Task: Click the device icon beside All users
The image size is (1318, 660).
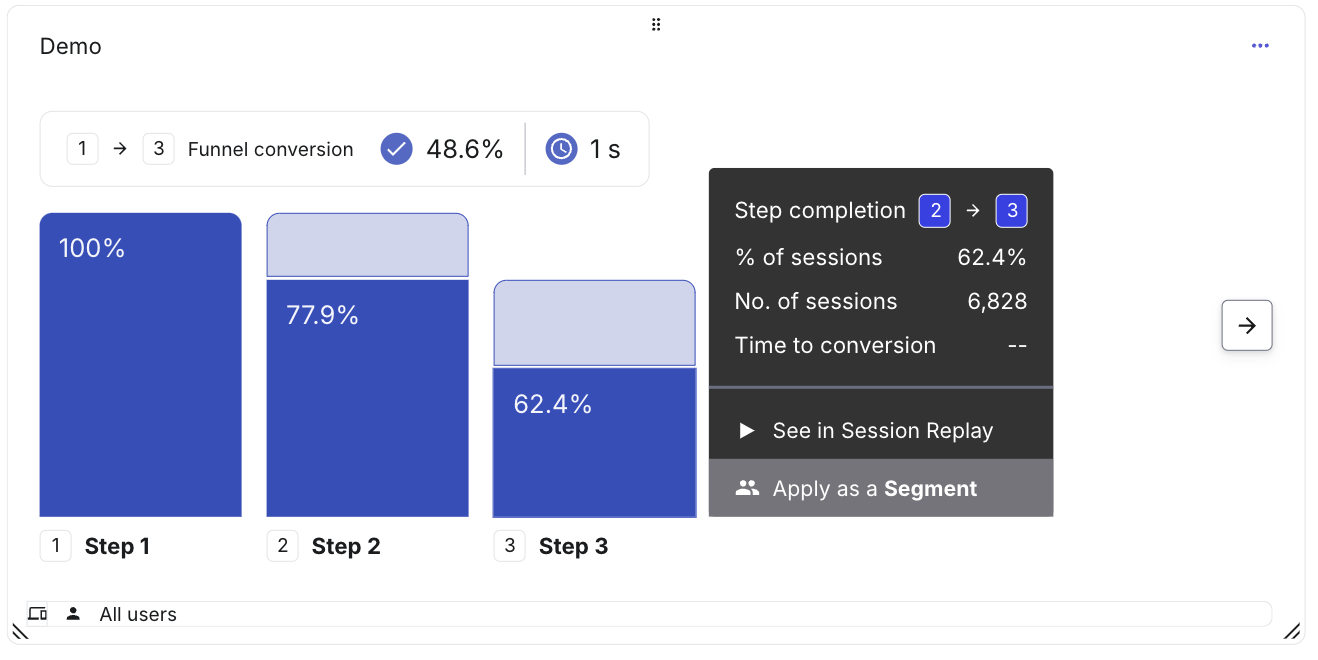Action: [x=37, y=614]
